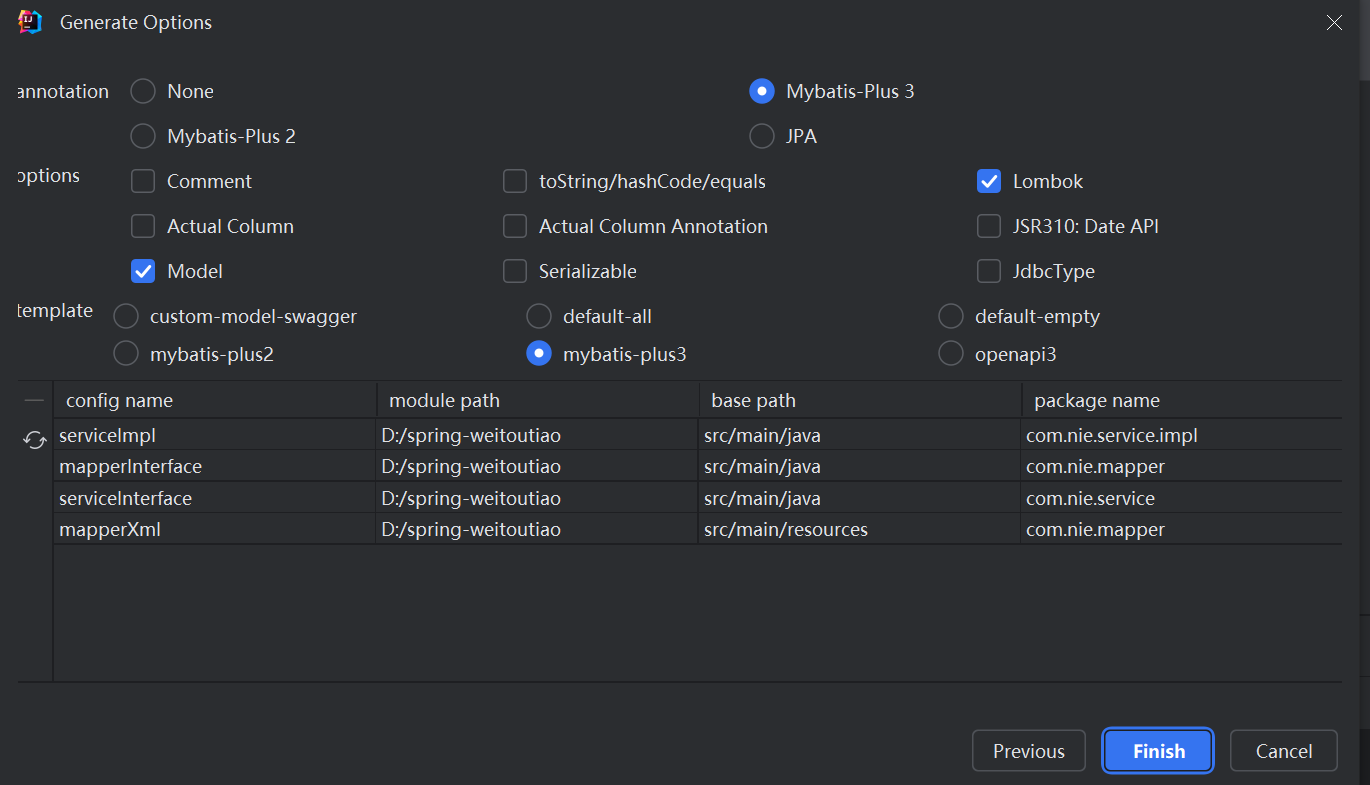Image resolution: width=1370 pixels, height=785 pixels.
Task: Close the Generate Options dialog
Action: pyautogui.click(x=1334, y=22)
